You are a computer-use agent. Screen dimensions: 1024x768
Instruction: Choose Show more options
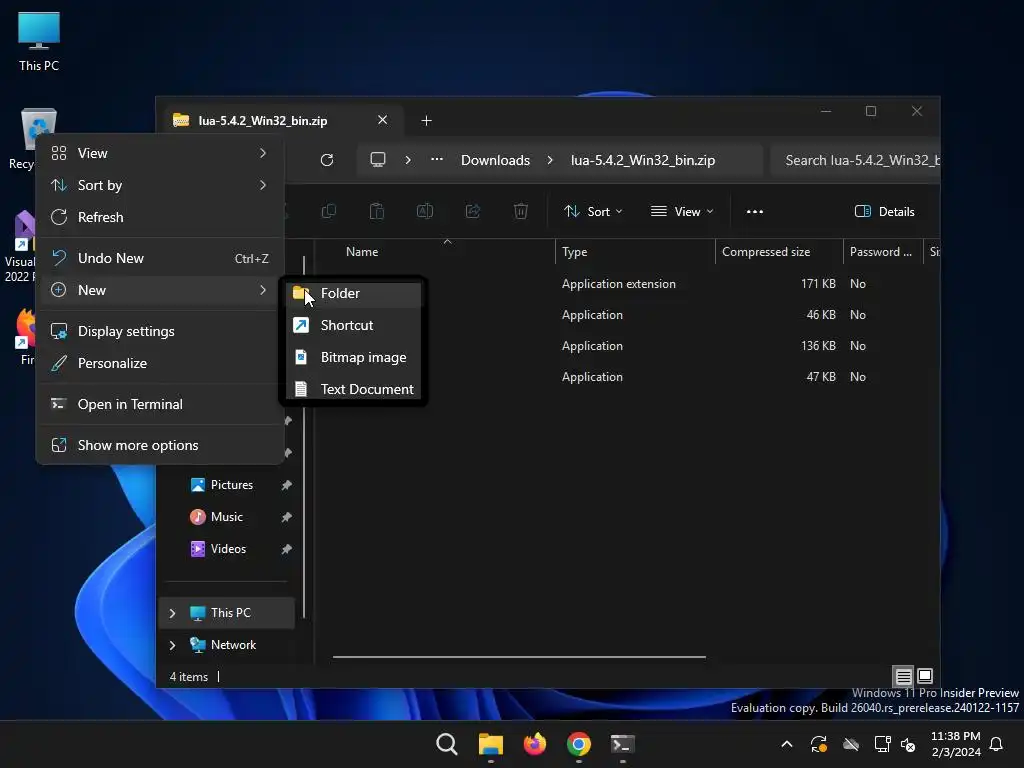pos(161,445)
